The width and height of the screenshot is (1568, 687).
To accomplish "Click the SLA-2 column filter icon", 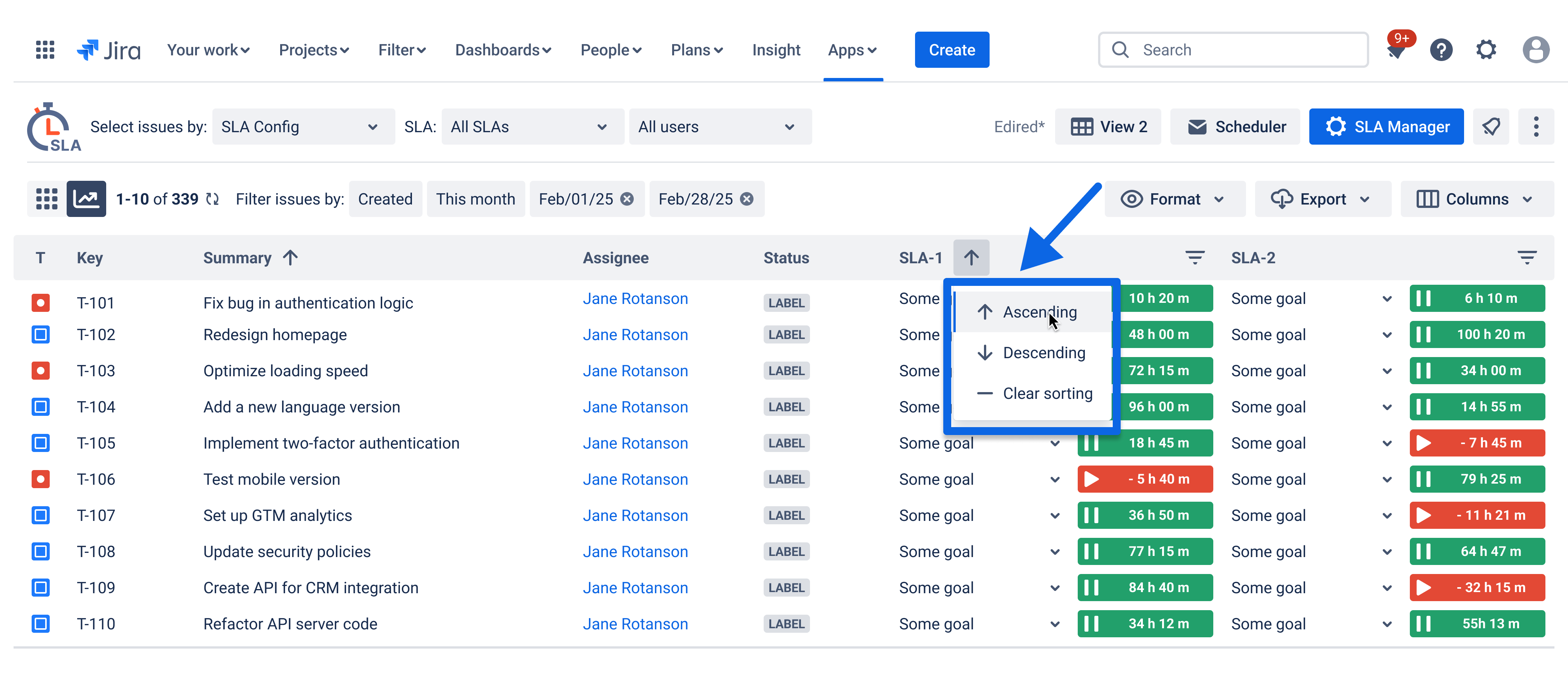I will [x=1527, y=258].
